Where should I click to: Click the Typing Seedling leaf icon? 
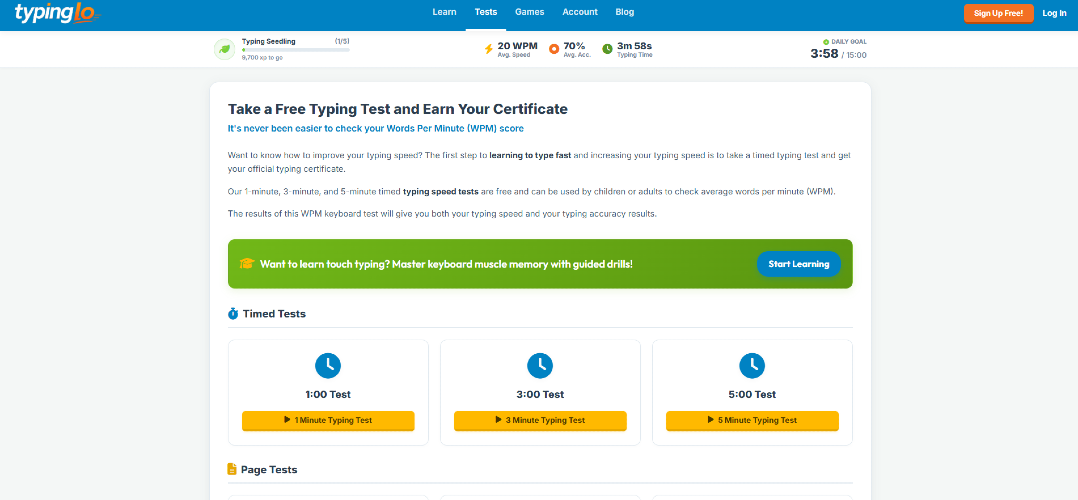pyautogui.click(x=225, y=49)
